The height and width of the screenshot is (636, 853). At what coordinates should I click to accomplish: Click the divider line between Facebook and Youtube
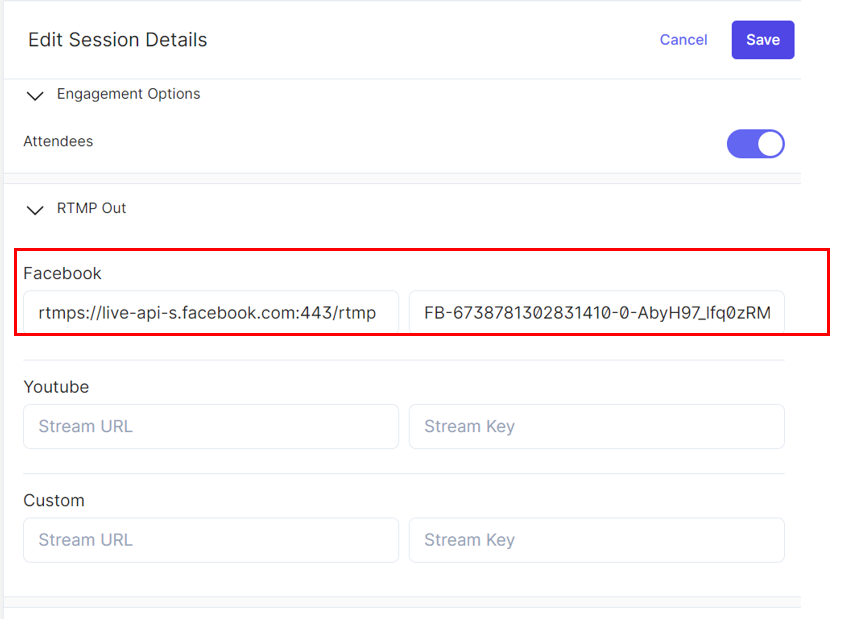coord(403,360)
